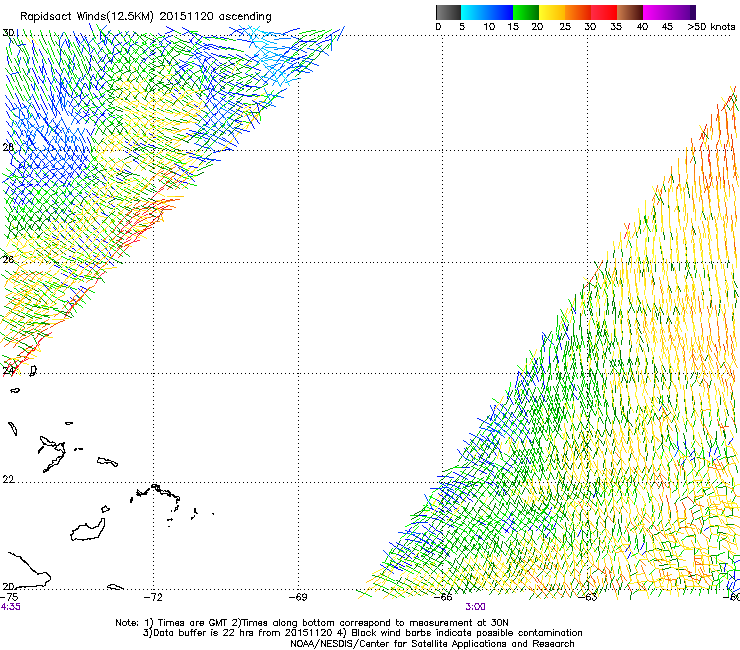This screenshot has height=650, width=740.
Task: Click the ">50 knots" legend label
Action: [x=711, y=26]
